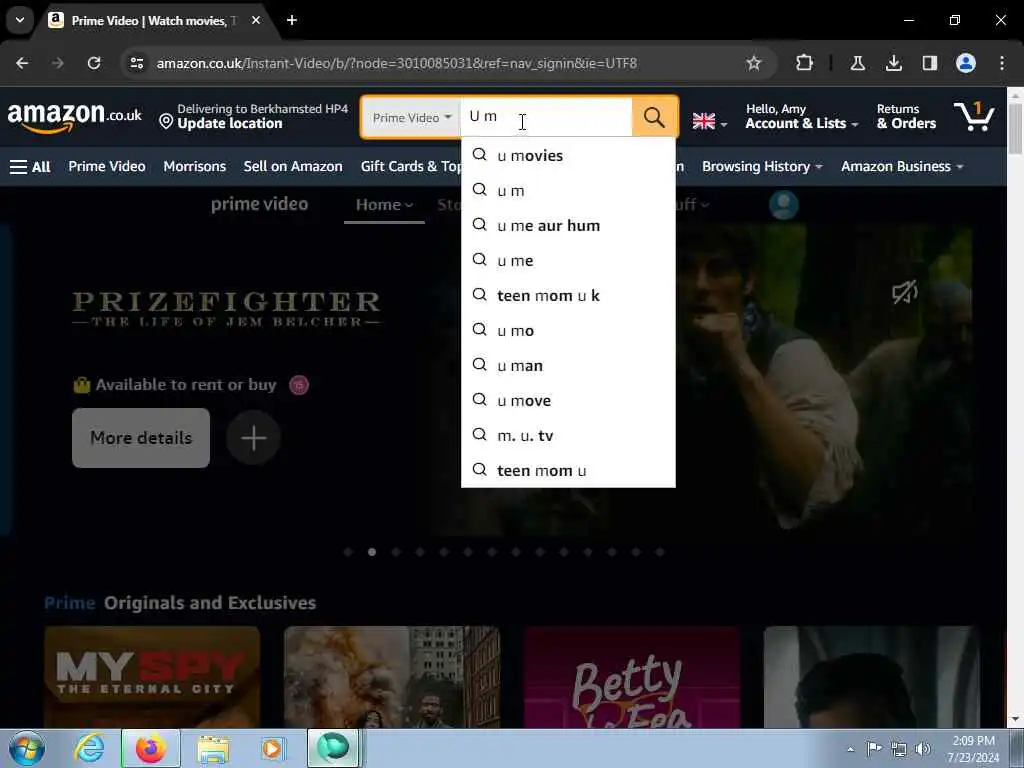Select the 'u mo' suggestion
Image resolution: width=1024 pixels, height=768 pixels.
click(568, 330)
